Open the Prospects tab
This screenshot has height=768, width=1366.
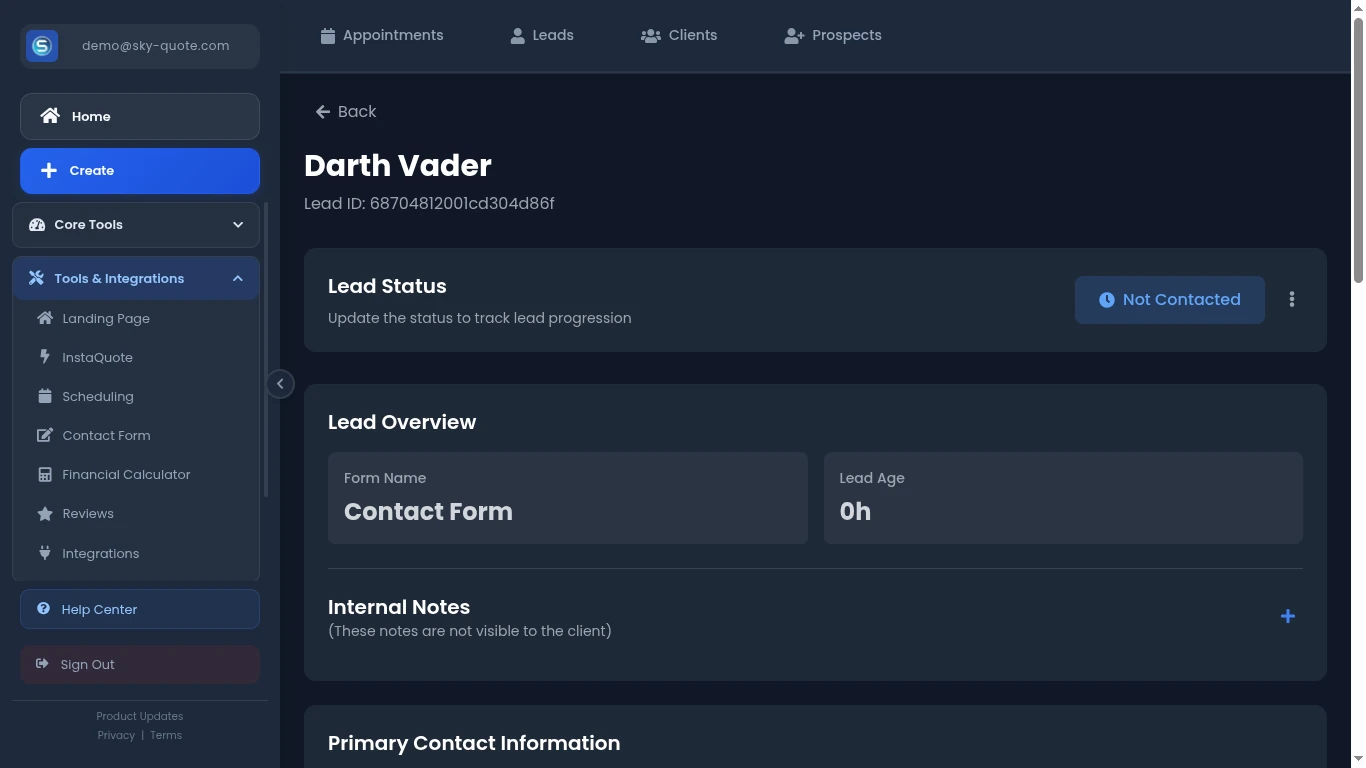click(833, 36)
